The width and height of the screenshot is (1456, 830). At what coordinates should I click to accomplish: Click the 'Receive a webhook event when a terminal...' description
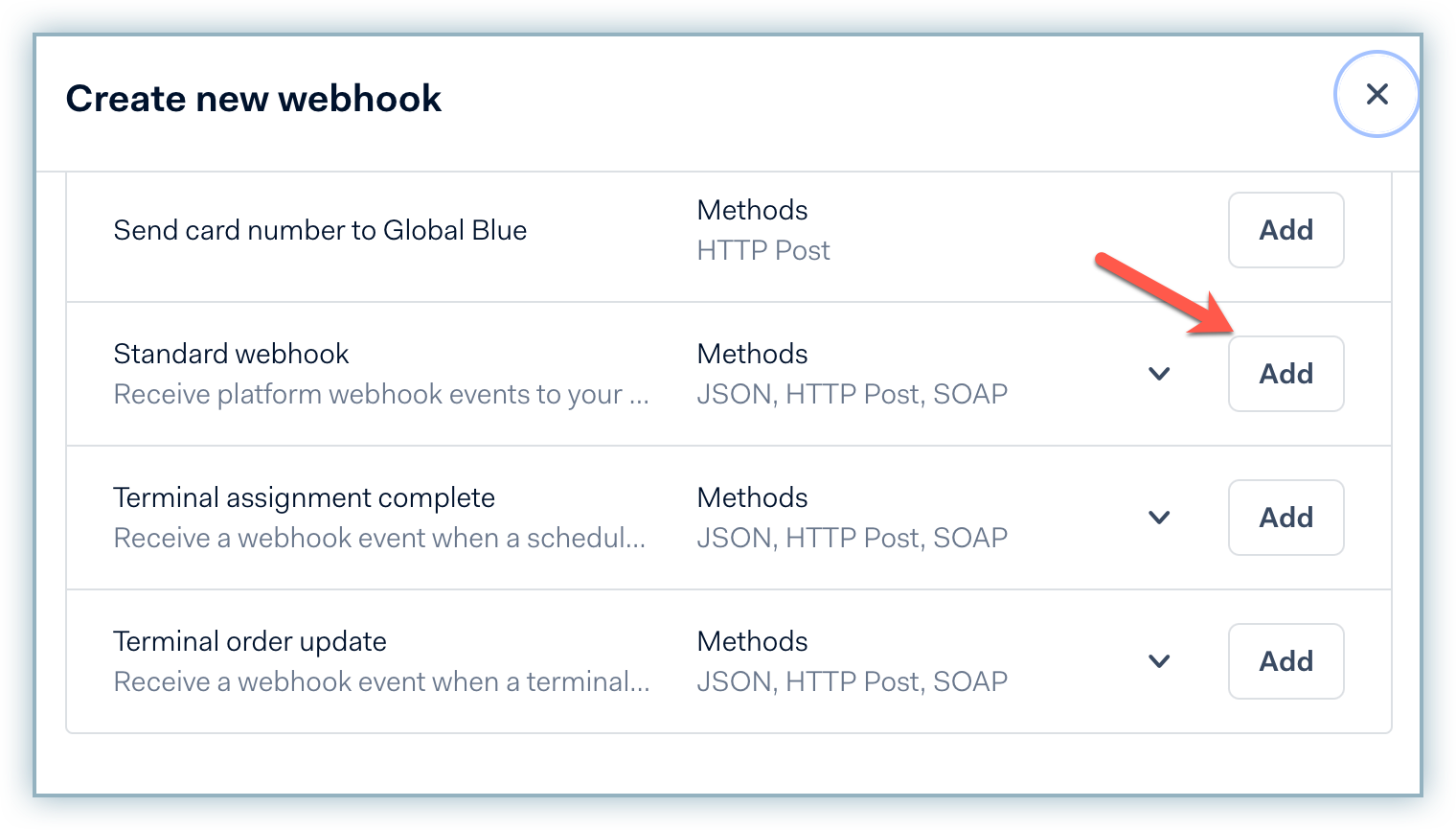[x=381, y=681]
